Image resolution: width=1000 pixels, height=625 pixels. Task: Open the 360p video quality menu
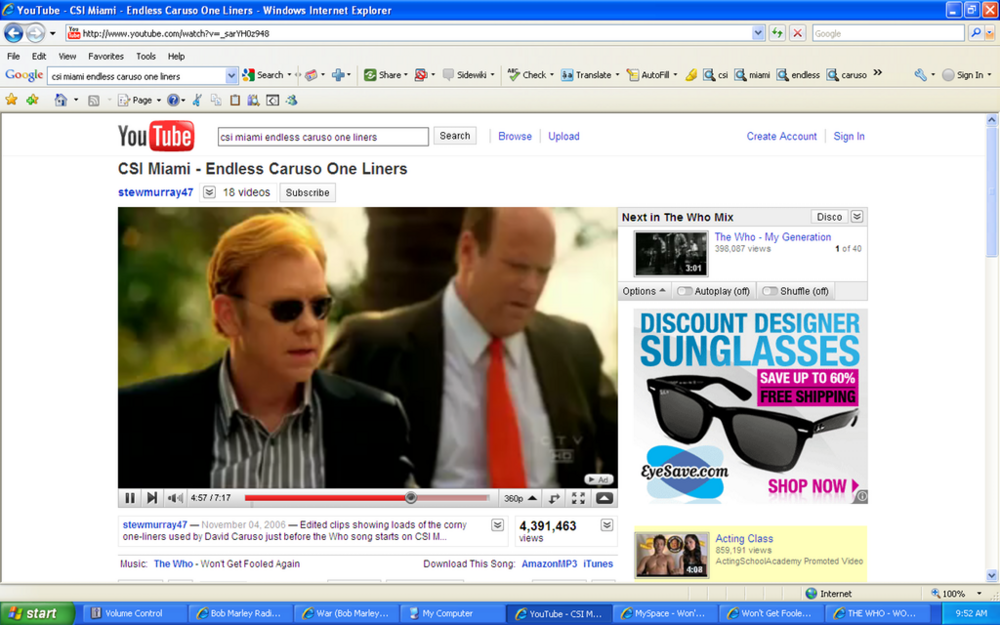[x=519, y=498]
